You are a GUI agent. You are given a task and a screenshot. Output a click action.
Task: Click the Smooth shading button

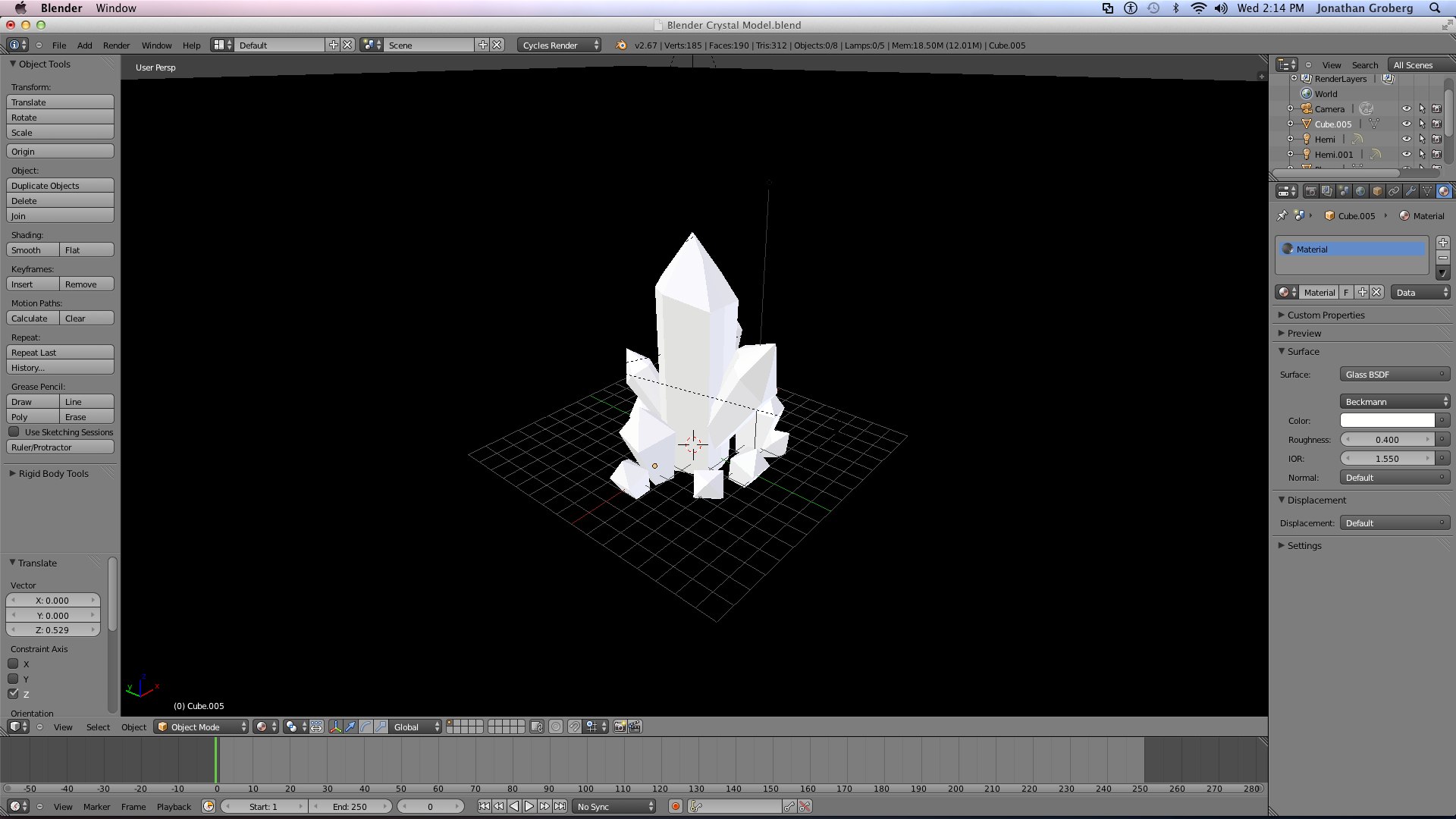(33, 250)
